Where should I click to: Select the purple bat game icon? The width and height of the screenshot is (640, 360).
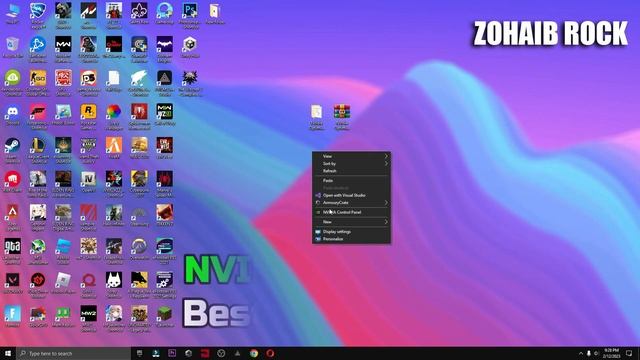coord(164,44)
